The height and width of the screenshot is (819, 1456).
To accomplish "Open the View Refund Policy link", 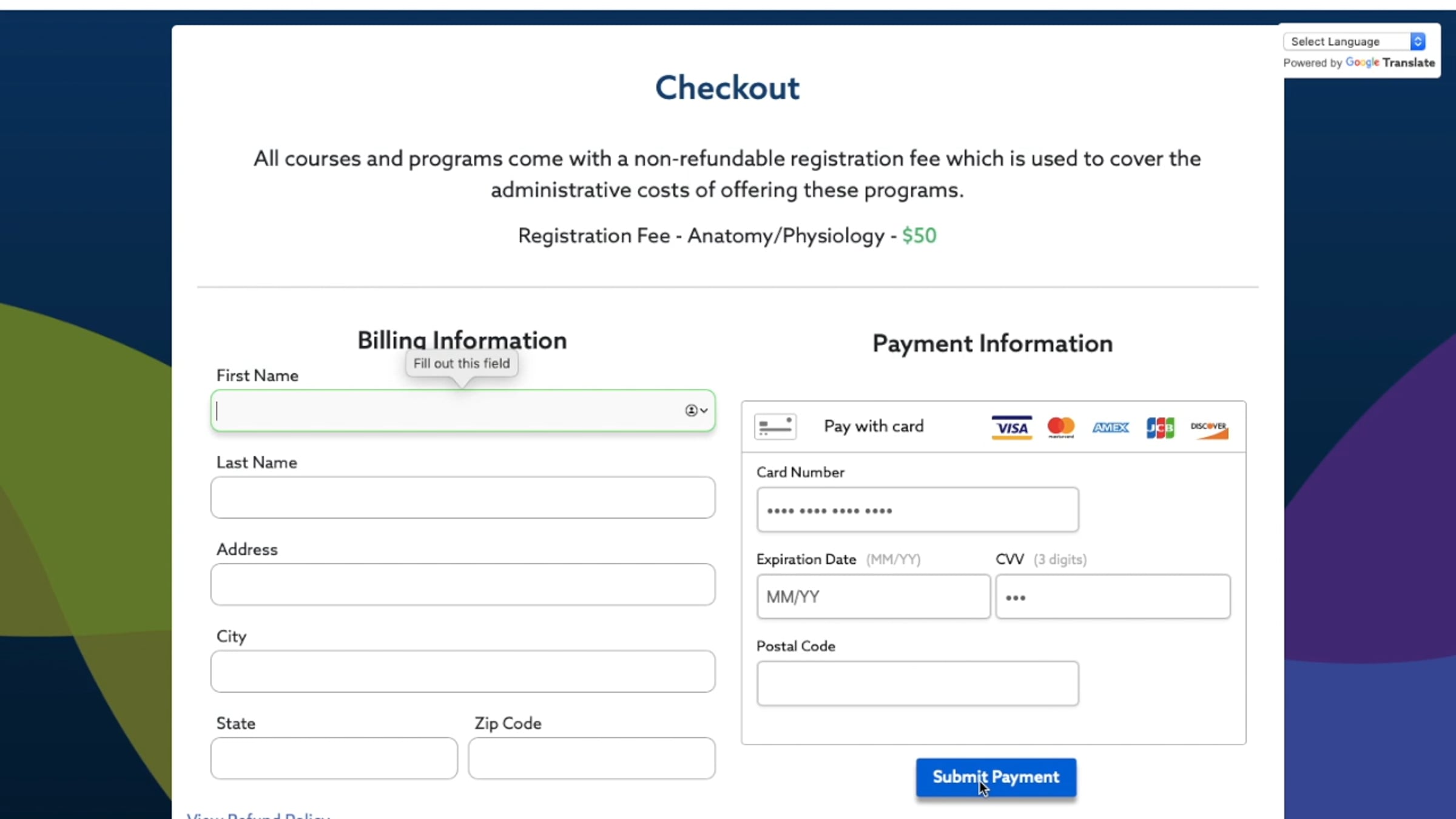I will (258, 814).
